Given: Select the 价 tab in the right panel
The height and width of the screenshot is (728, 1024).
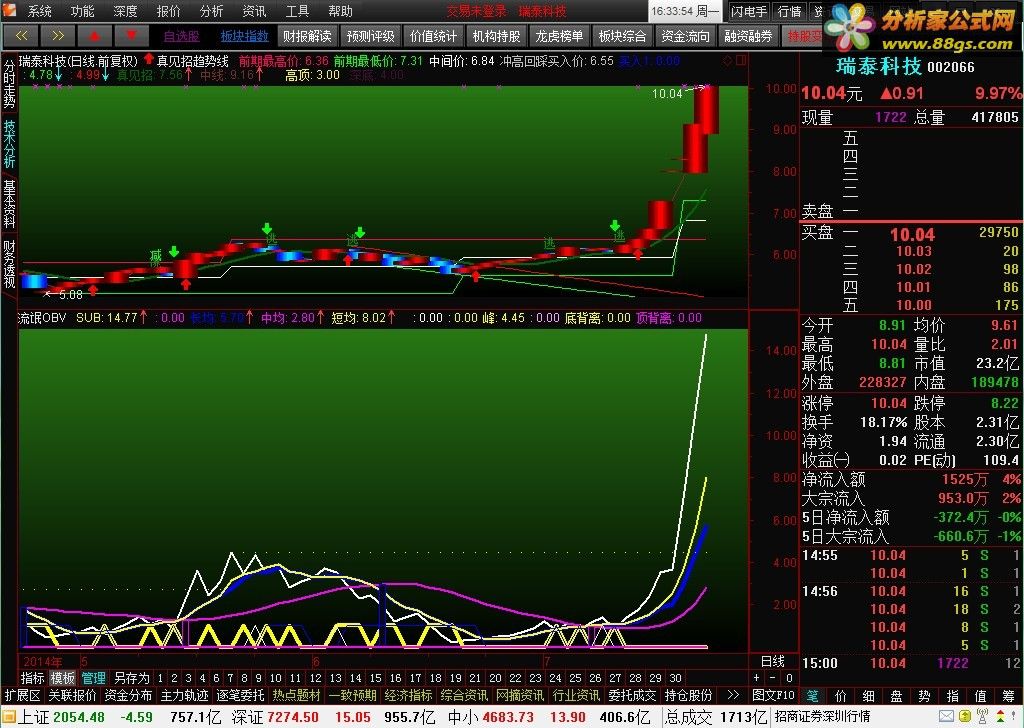Looking at the screenshot, I should click(x=840, y=696).
